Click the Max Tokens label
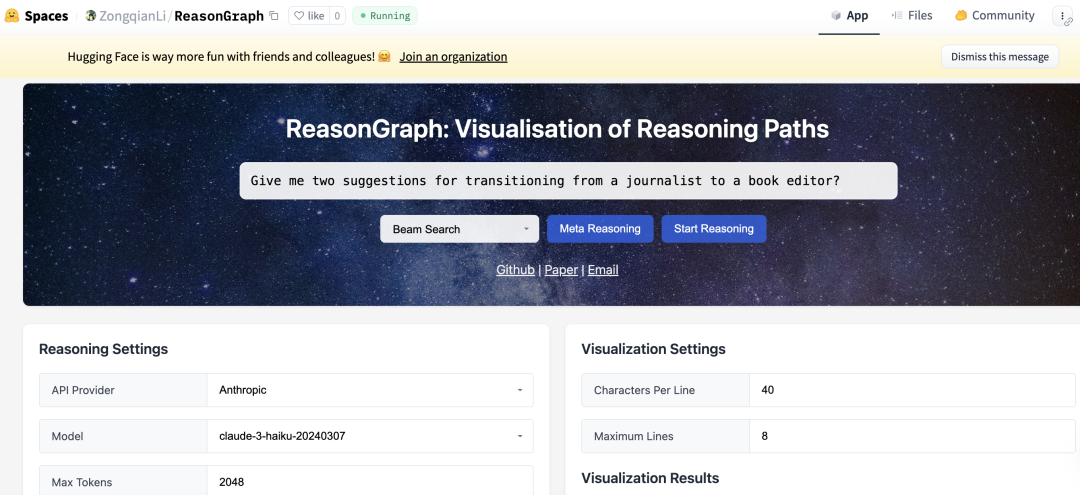The height and width of the screenshot is (495, 1080). pos(81,482)
